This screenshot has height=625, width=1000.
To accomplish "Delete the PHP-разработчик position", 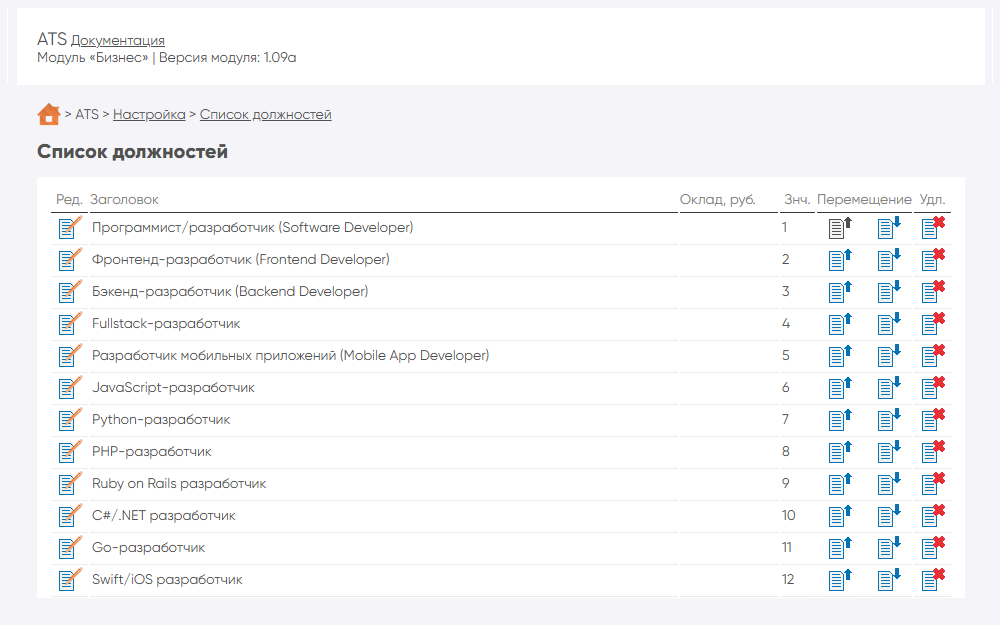I will click(933, 452).
